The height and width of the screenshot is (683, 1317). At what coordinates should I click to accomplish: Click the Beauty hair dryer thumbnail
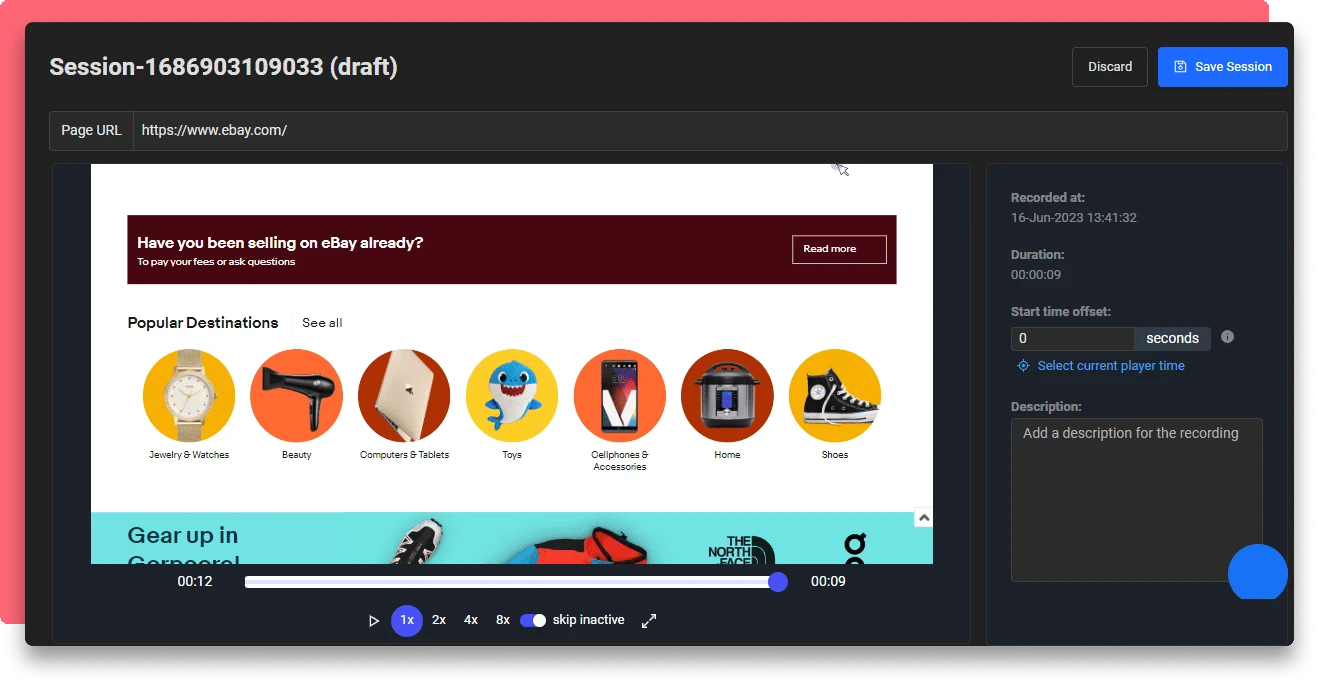click(297, 396)
